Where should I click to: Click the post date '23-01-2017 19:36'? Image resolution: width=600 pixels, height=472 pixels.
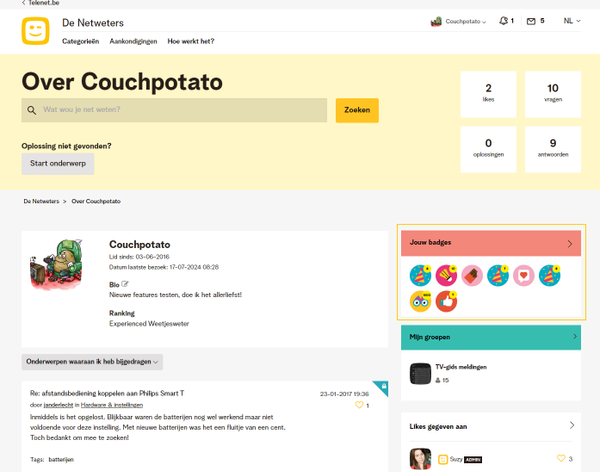344,394
